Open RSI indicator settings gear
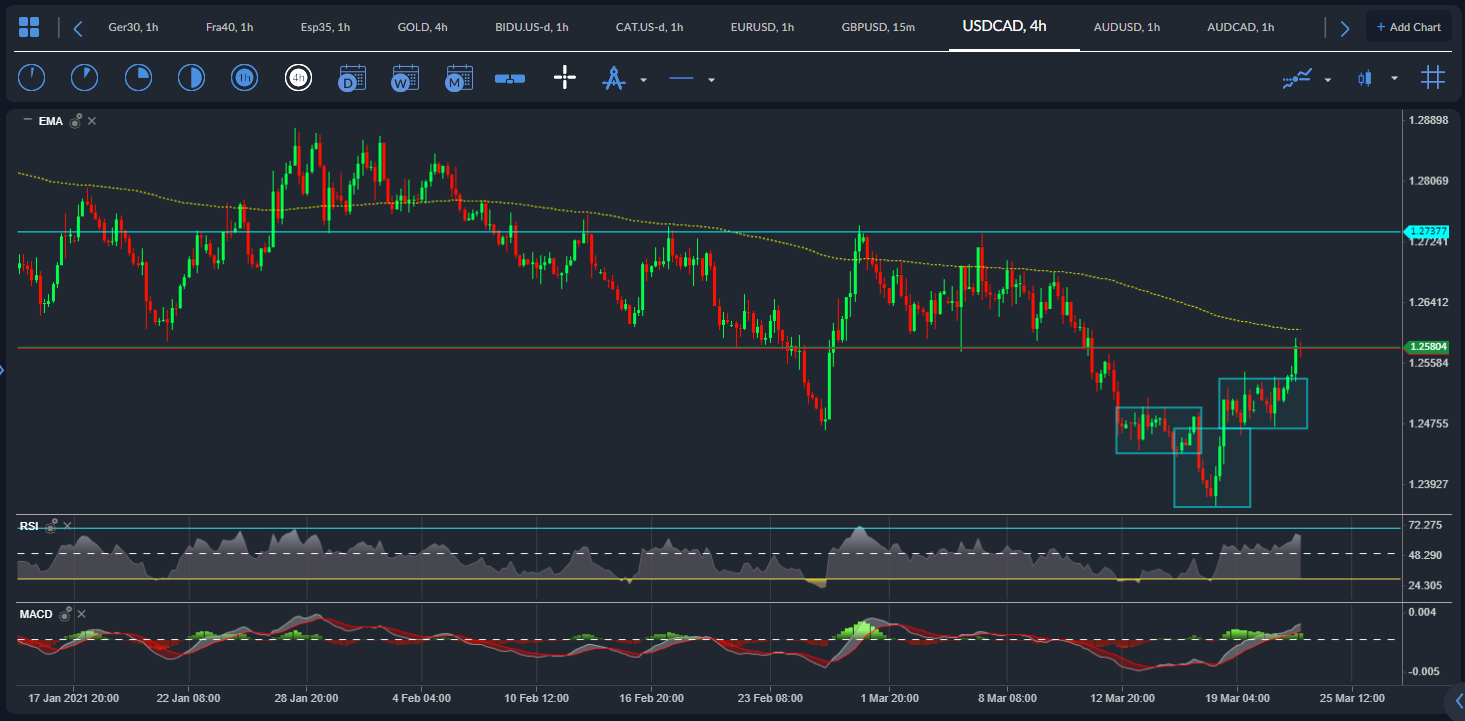 [50, 525]
